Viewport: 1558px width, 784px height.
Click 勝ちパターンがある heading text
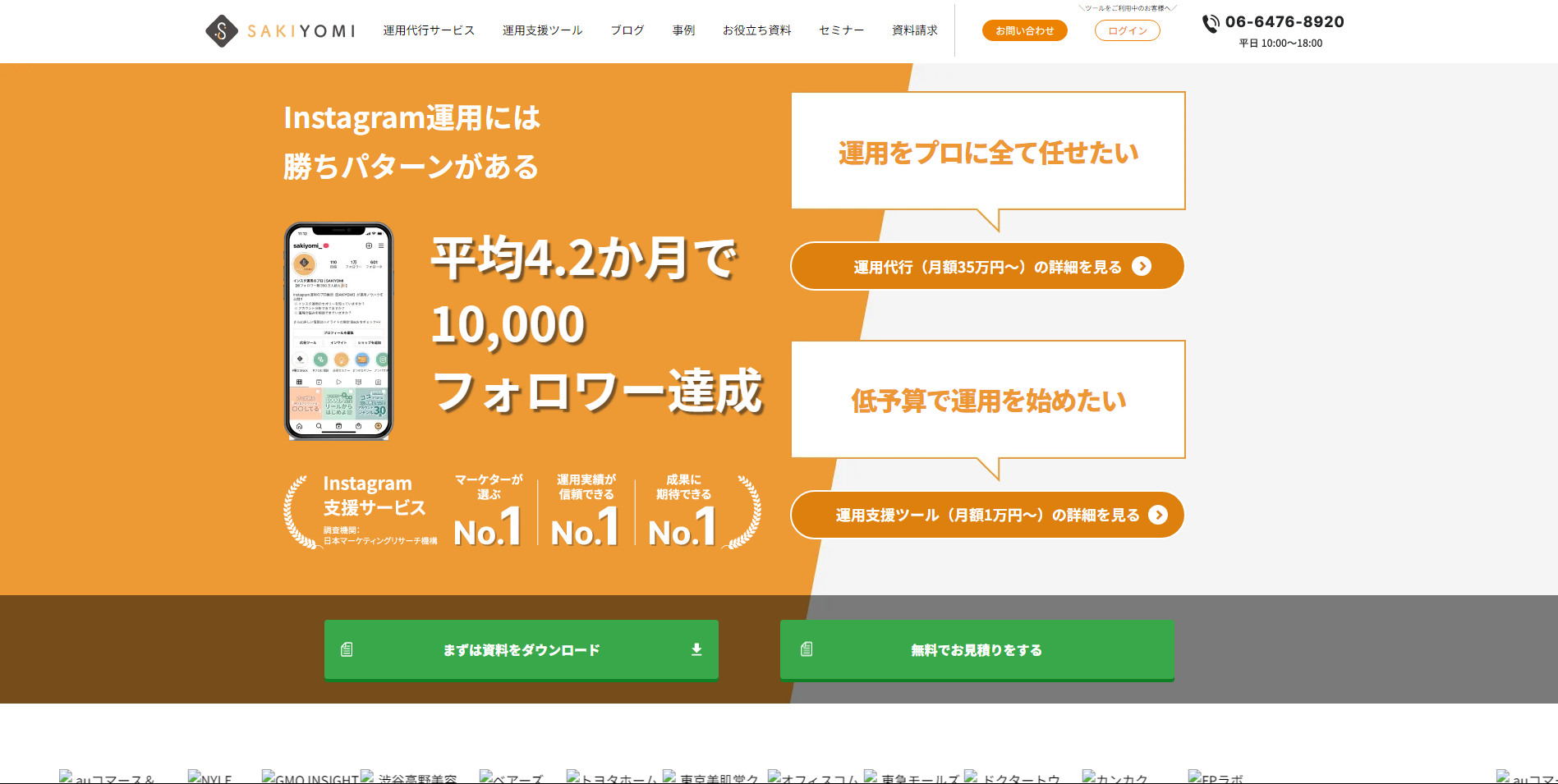tap(411, 167)
